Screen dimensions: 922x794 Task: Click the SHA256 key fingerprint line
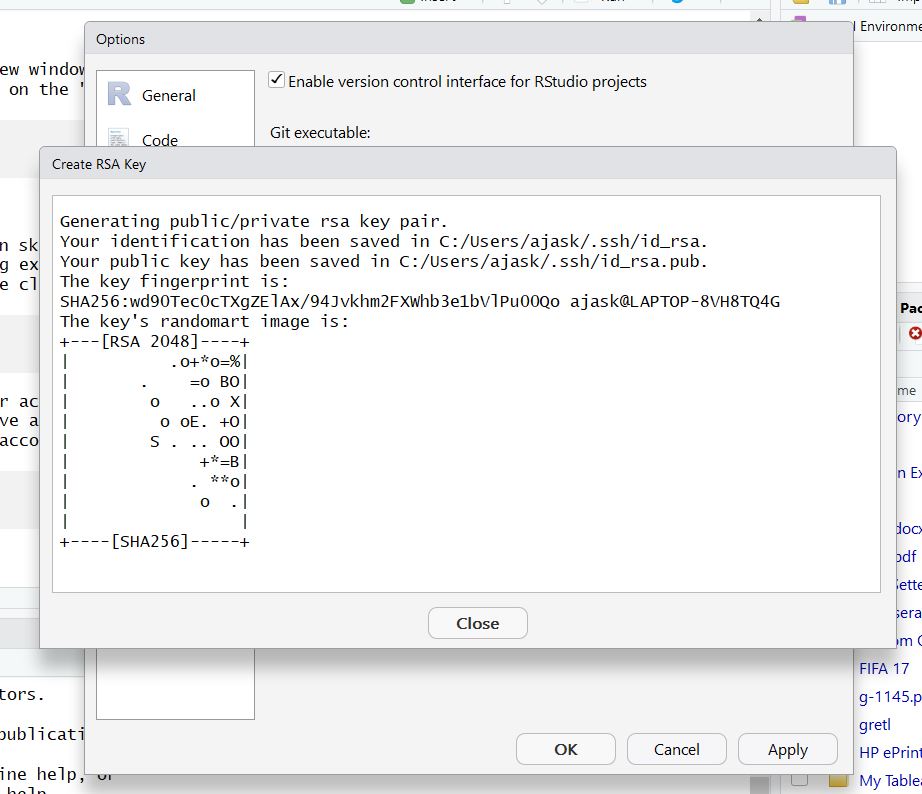click(x=420, y=302)
